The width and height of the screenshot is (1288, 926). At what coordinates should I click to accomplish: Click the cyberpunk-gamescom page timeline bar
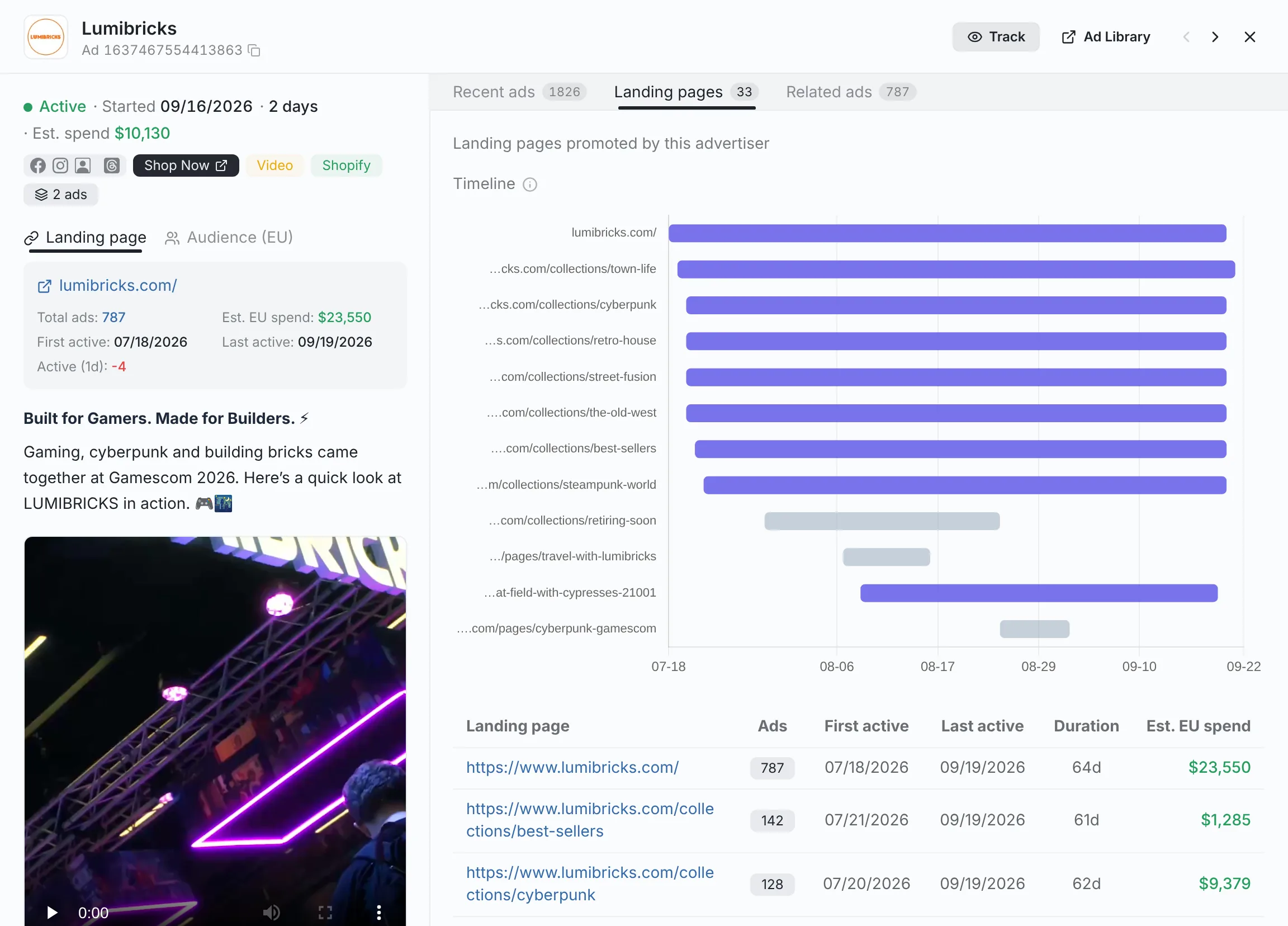coord(1035,629)
